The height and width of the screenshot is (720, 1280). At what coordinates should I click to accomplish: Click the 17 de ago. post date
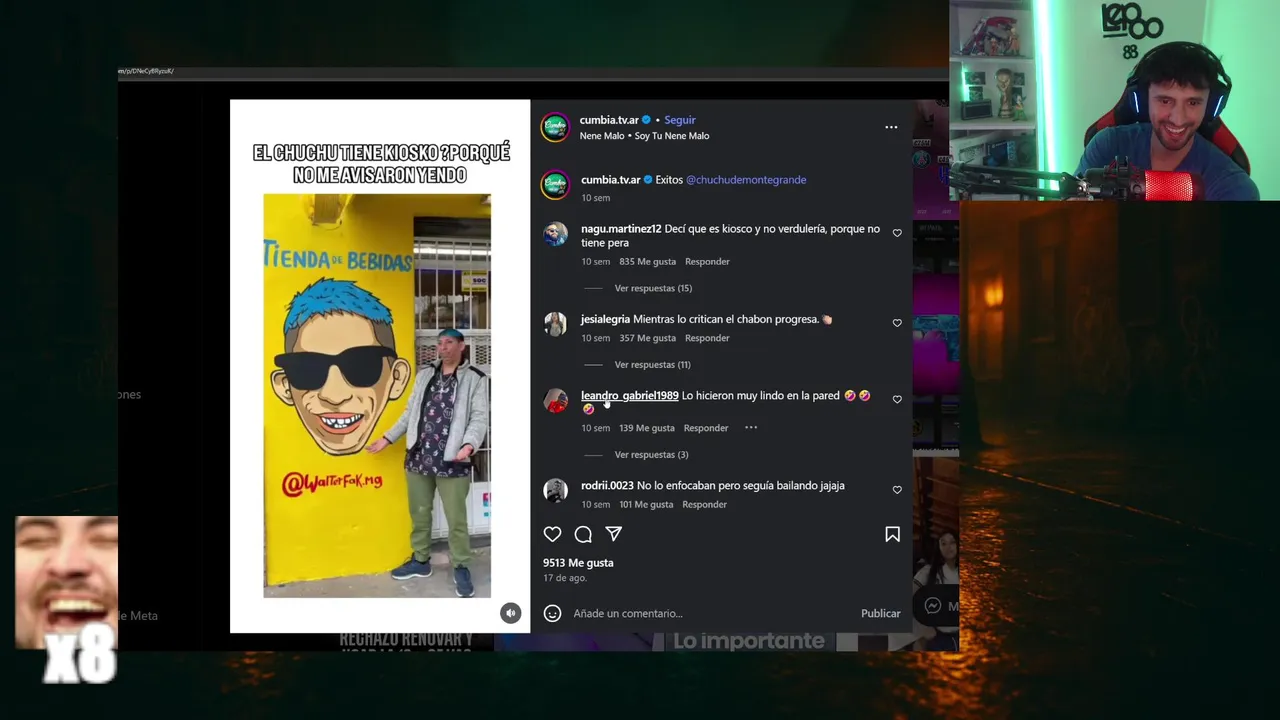tap(564, 578)
